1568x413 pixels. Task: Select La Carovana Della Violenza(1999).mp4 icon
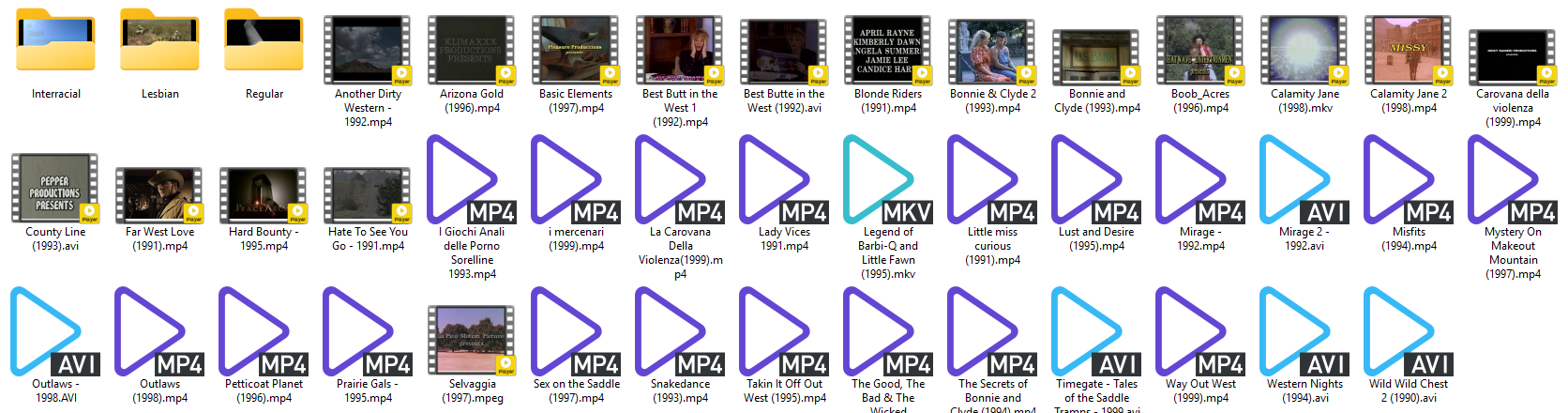coord(680,179)
